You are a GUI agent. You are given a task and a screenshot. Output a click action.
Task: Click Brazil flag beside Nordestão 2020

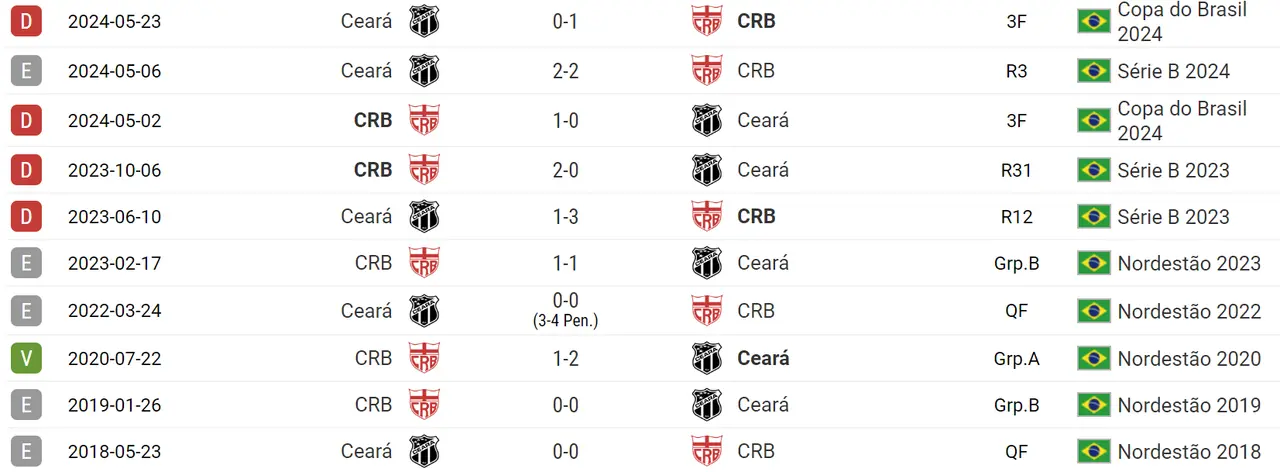[x=1094, y=358]
